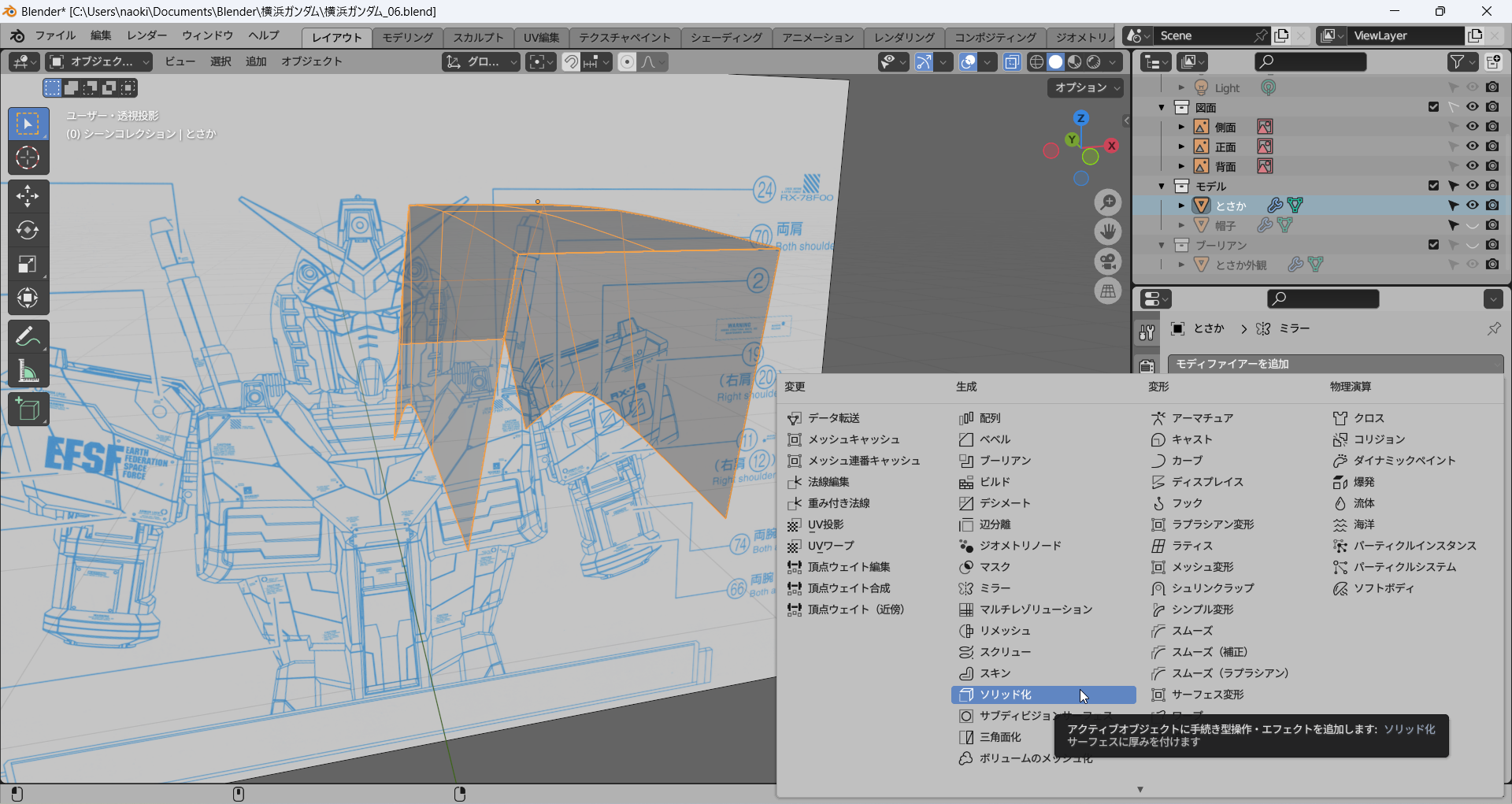
Task: Add the ソリッド化 modifier
Action: pos(1005,695)
